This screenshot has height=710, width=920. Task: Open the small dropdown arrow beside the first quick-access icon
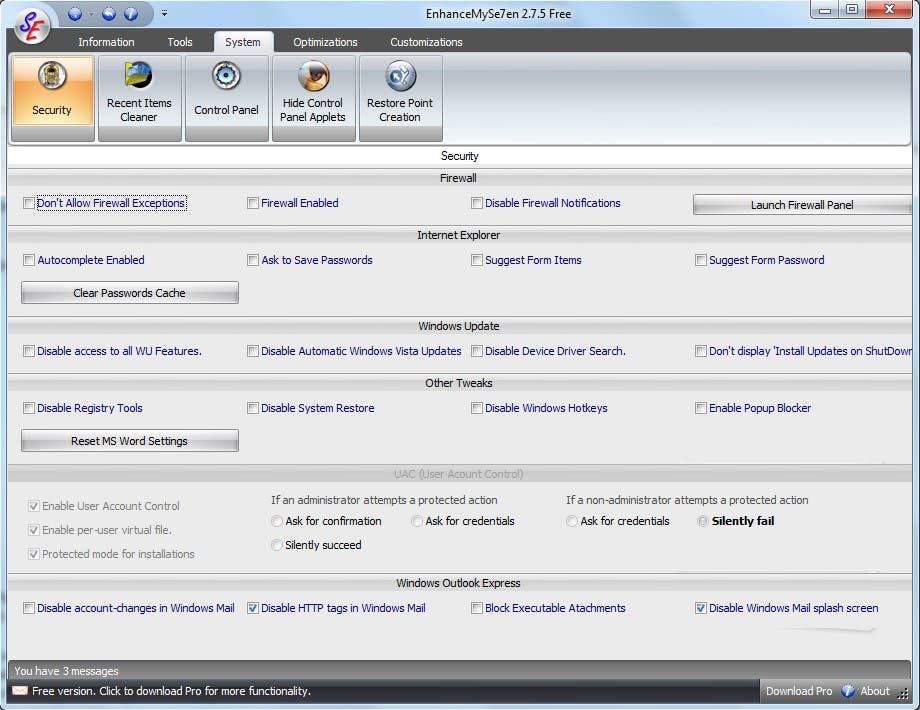91,13
